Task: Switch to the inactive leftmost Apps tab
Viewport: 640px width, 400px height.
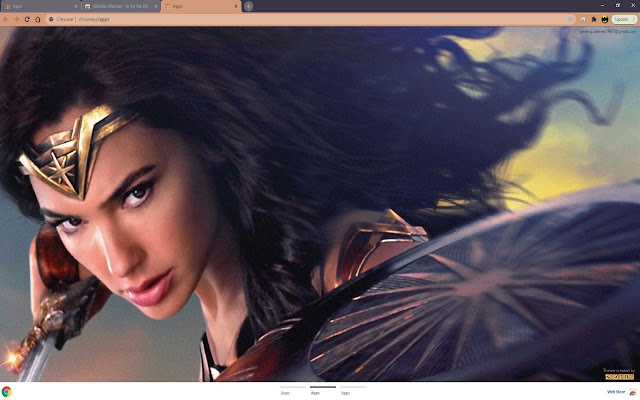Action: click(40, 7)
